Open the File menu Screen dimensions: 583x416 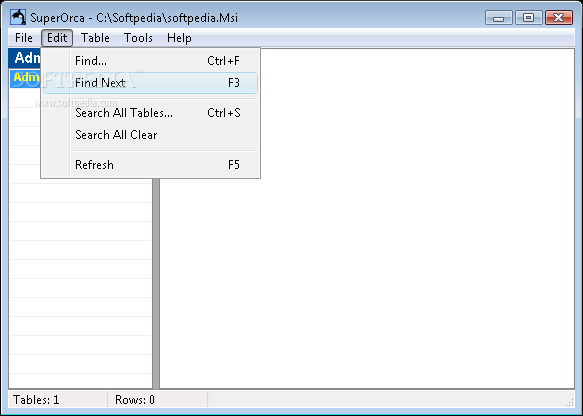pyautogui.click(x=24, y=38)
